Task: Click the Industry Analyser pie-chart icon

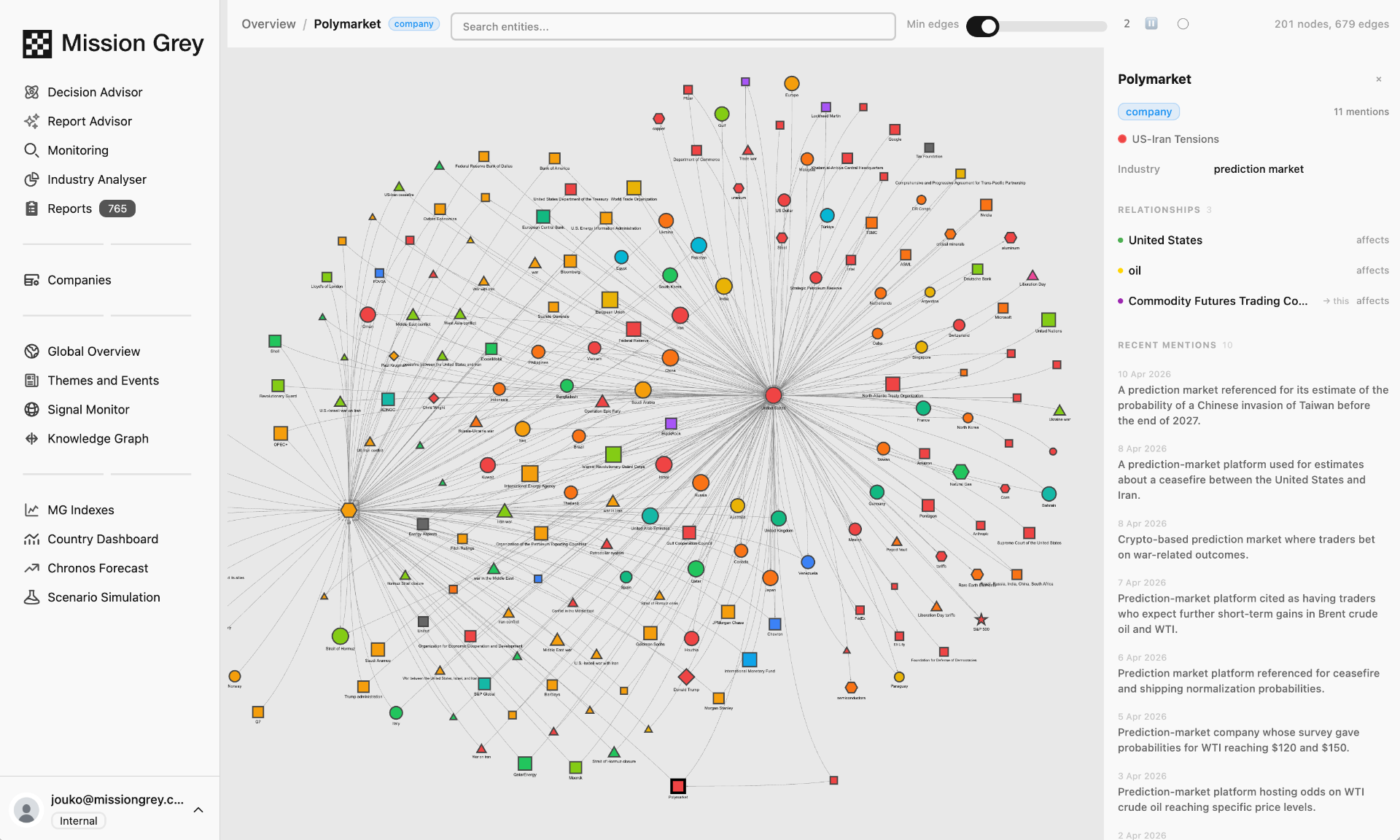Action: tap(31, 179)
